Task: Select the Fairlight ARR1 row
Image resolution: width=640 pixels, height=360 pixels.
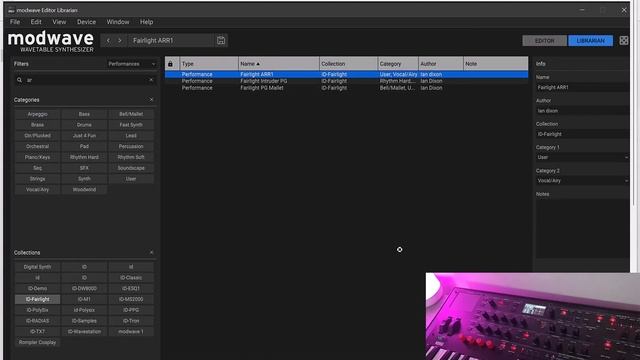Action: (x=346, y=74)
